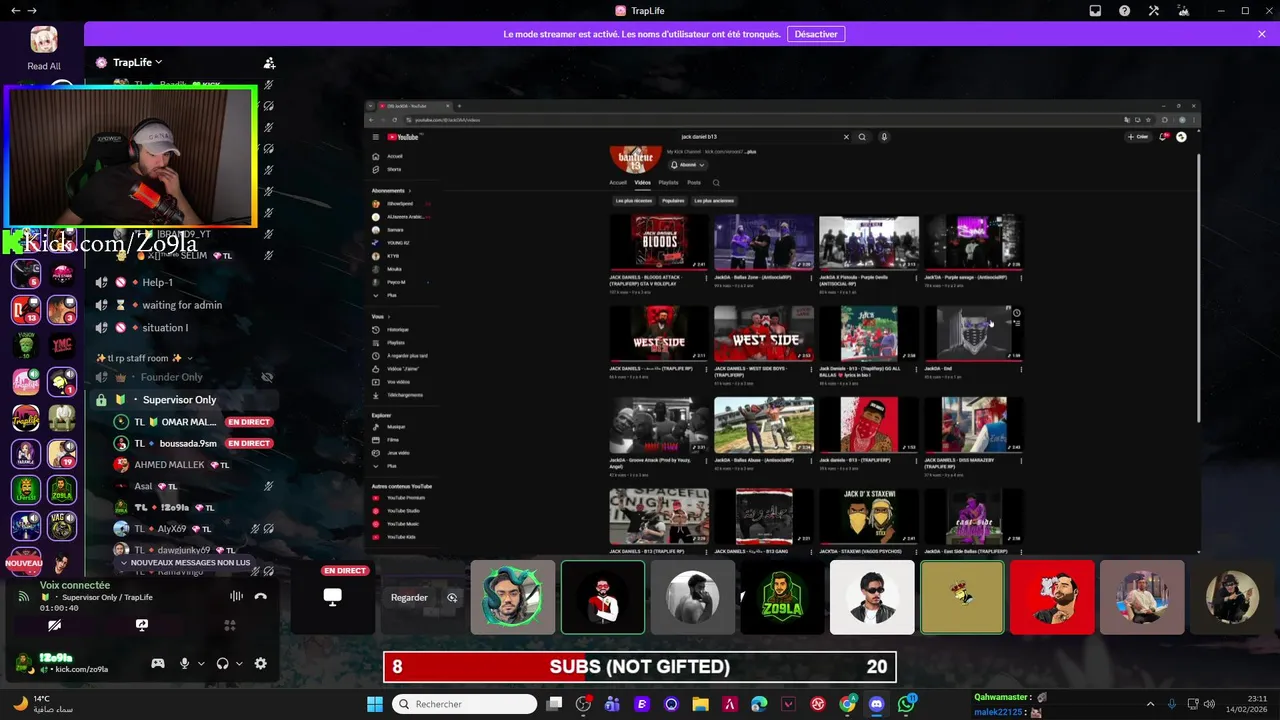Toggle the Founder Only hidden-eye icon
Viewport: 1280px width, 720px height.
point(267,377)
